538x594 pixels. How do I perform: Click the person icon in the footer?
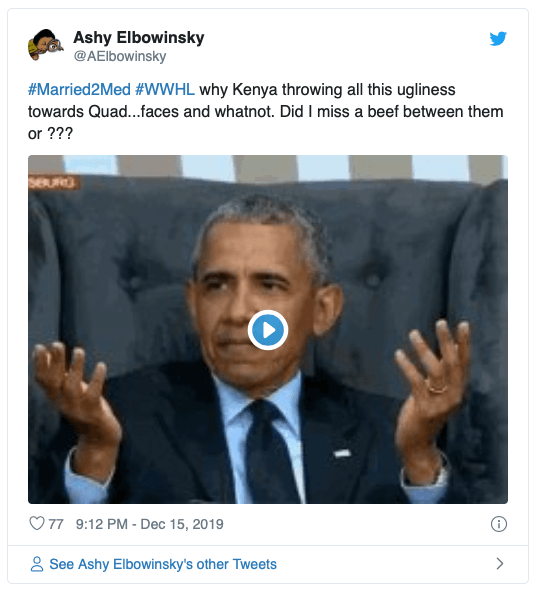coord(37,564)
